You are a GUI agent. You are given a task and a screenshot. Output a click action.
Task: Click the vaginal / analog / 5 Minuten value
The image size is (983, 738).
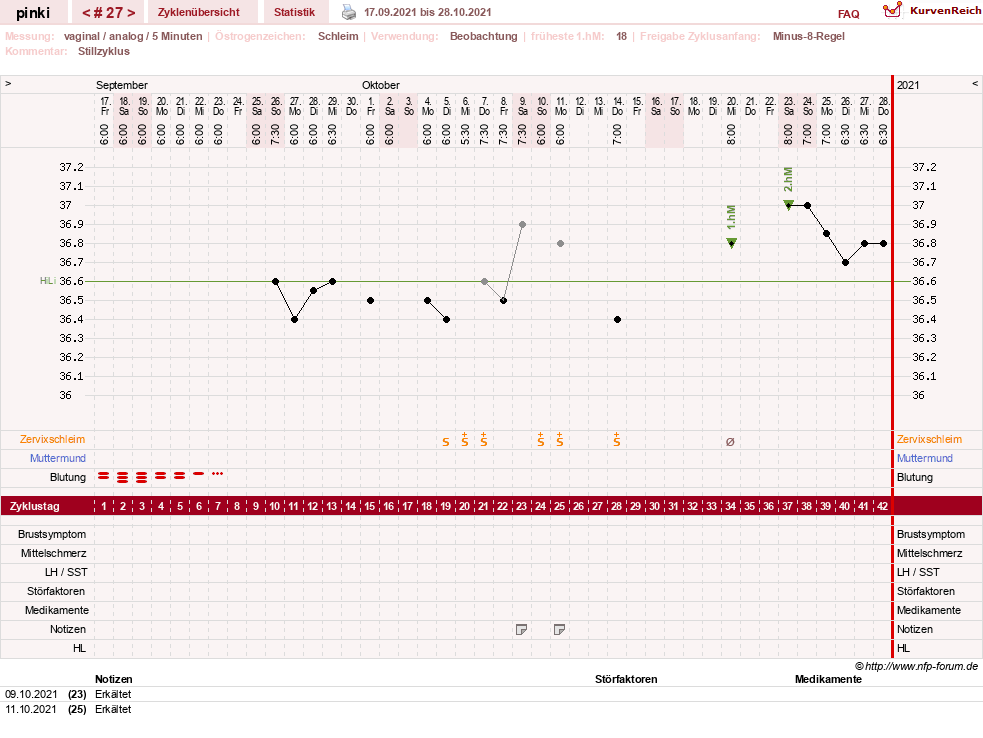133,36
